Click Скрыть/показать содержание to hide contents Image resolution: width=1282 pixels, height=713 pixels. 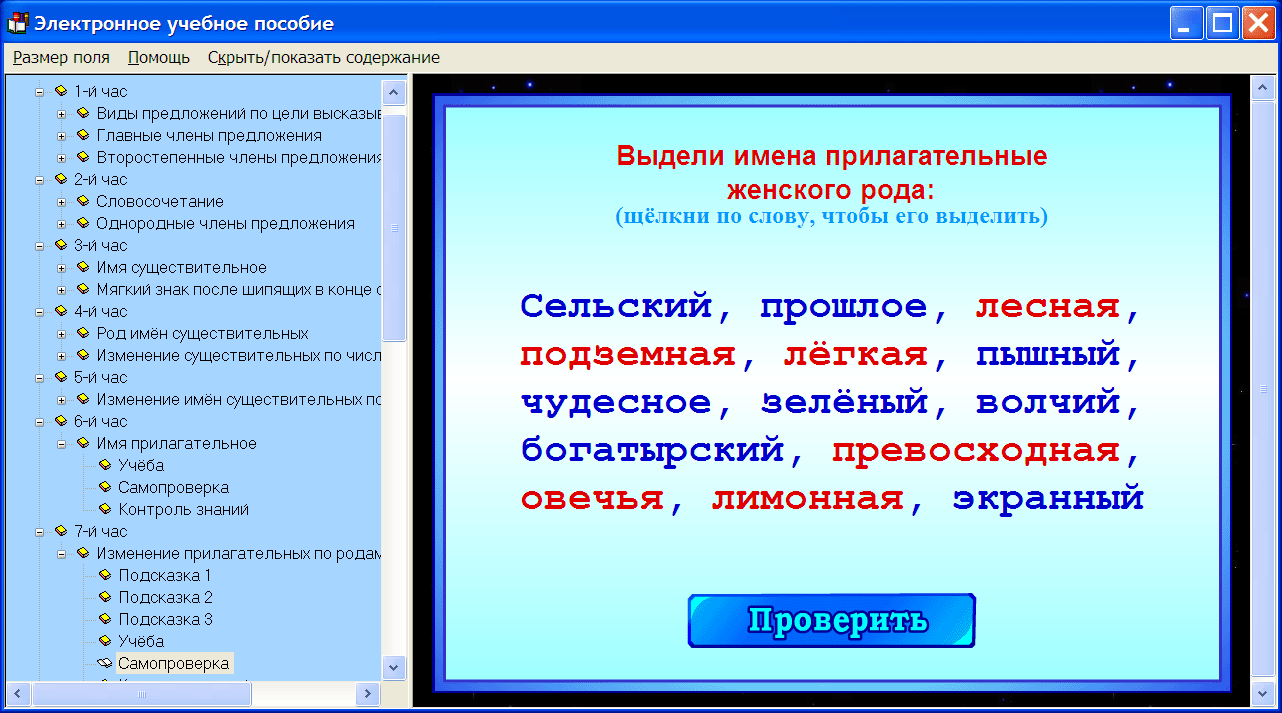coord(322,58)
